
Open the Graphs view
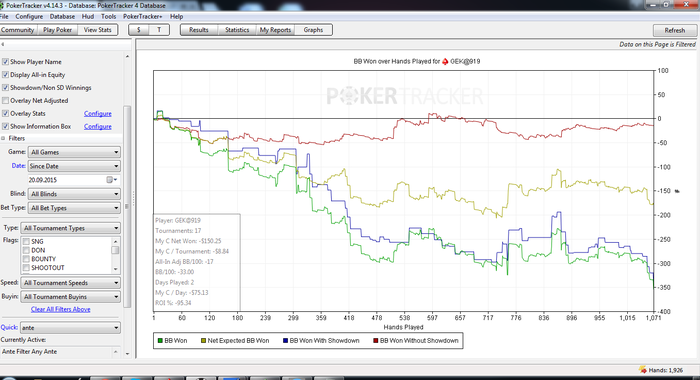313,30
